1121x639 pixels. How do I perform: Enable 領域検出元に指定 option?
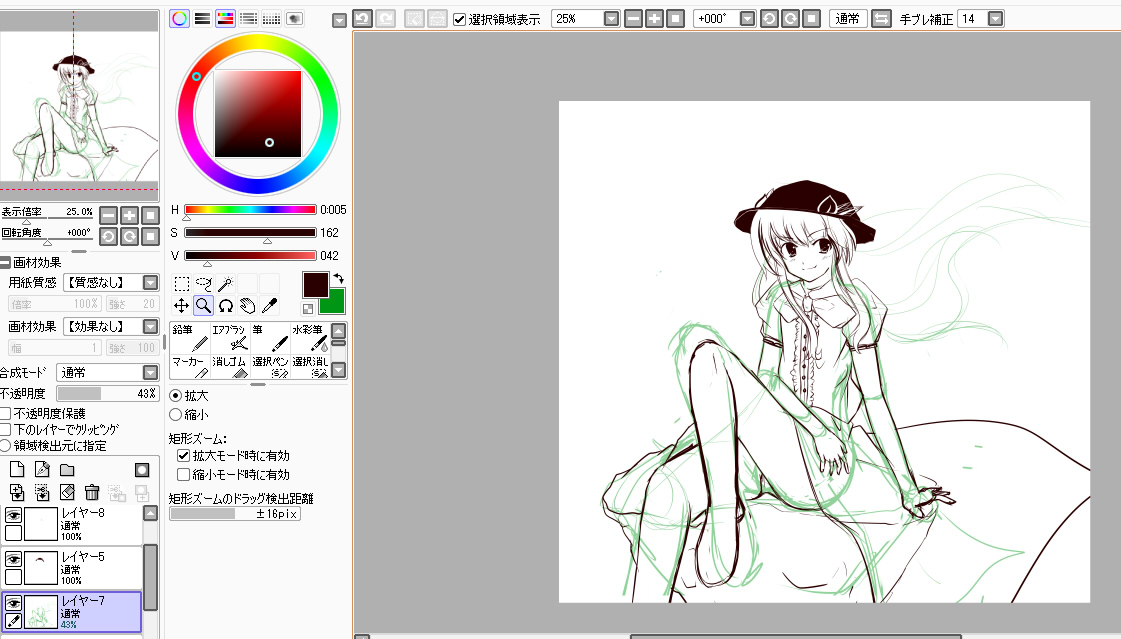[5, 445]
